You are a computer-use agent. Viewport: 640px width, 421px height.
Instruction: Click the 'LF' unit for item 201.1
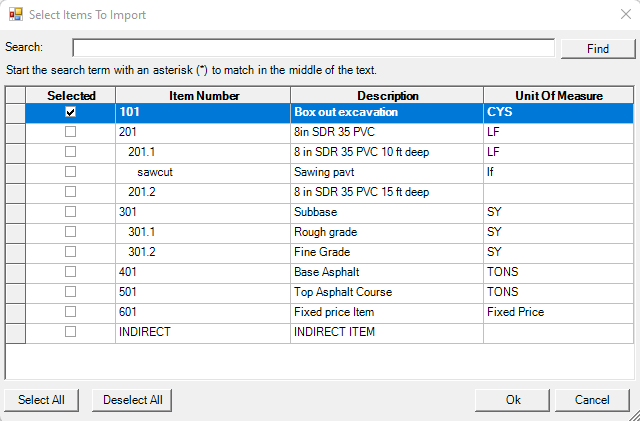559,153
